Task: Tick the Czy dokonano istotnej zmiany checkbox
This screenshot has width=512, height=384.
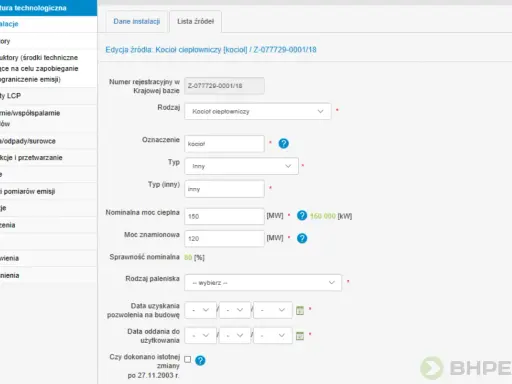Action: point(188,359)
